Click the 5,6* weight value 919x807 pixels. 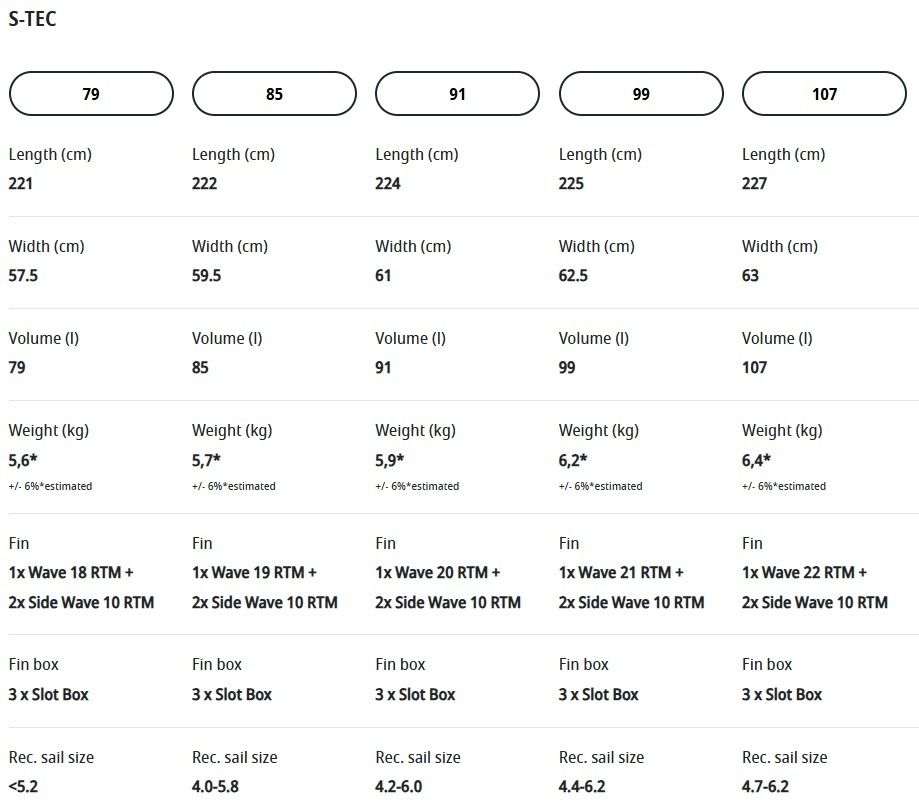(23, 460)
